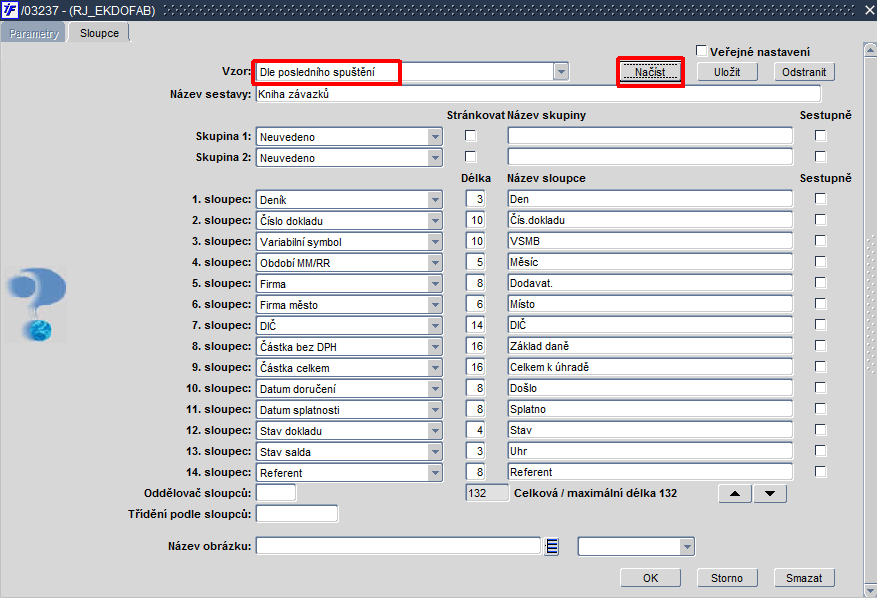877x598 pixels.
Task: Expand the 12. sloupec Stav dokladu dropdown
Action: (435, 431)
